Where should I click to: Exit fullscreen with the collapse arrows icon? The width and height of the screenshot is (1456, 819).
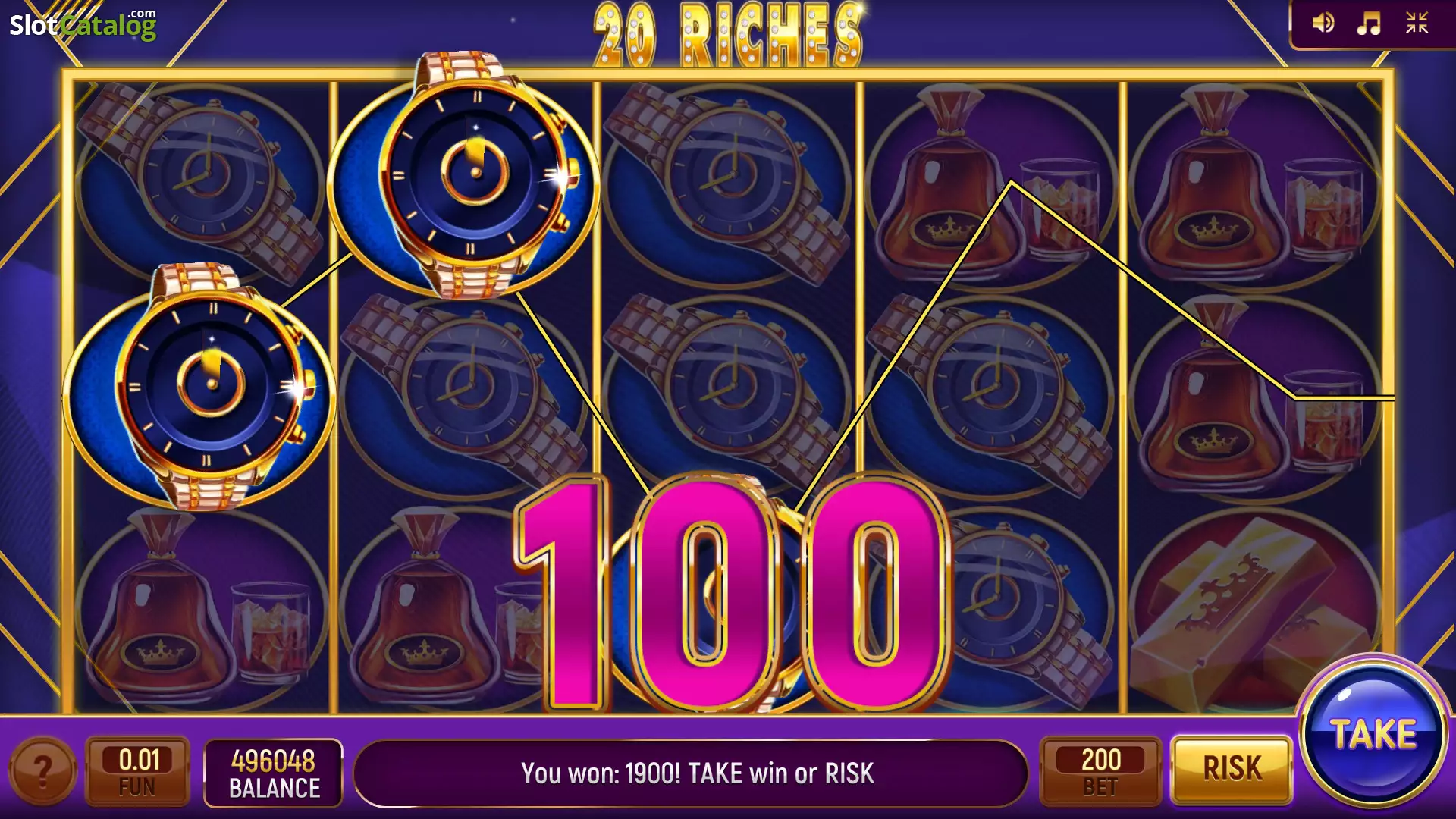(1417, 23)
